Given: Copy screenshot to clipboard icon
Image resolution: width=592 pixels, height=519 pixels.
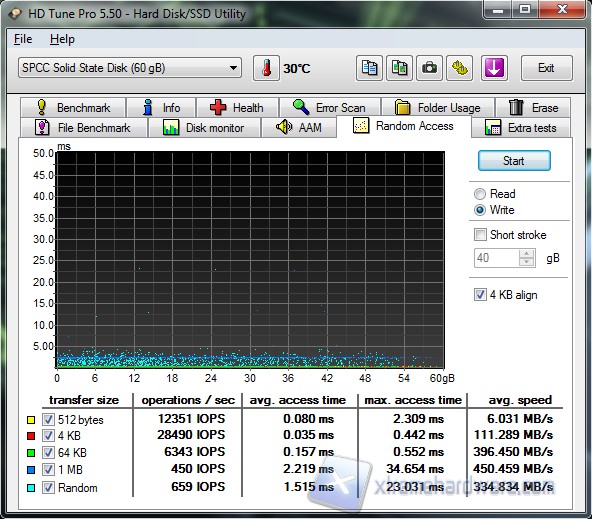Looking at the screenshot, I should [399, 68].
